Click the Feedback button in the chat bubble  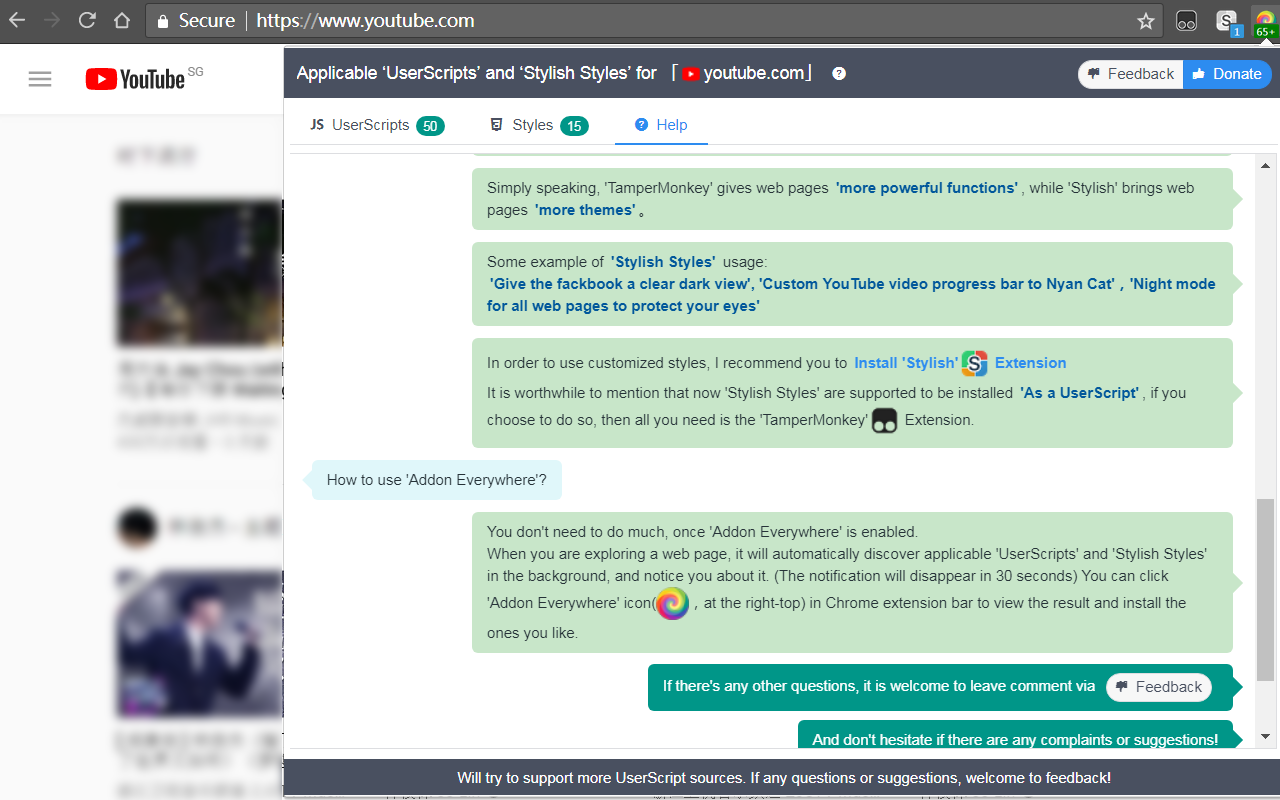(1158, 687)
